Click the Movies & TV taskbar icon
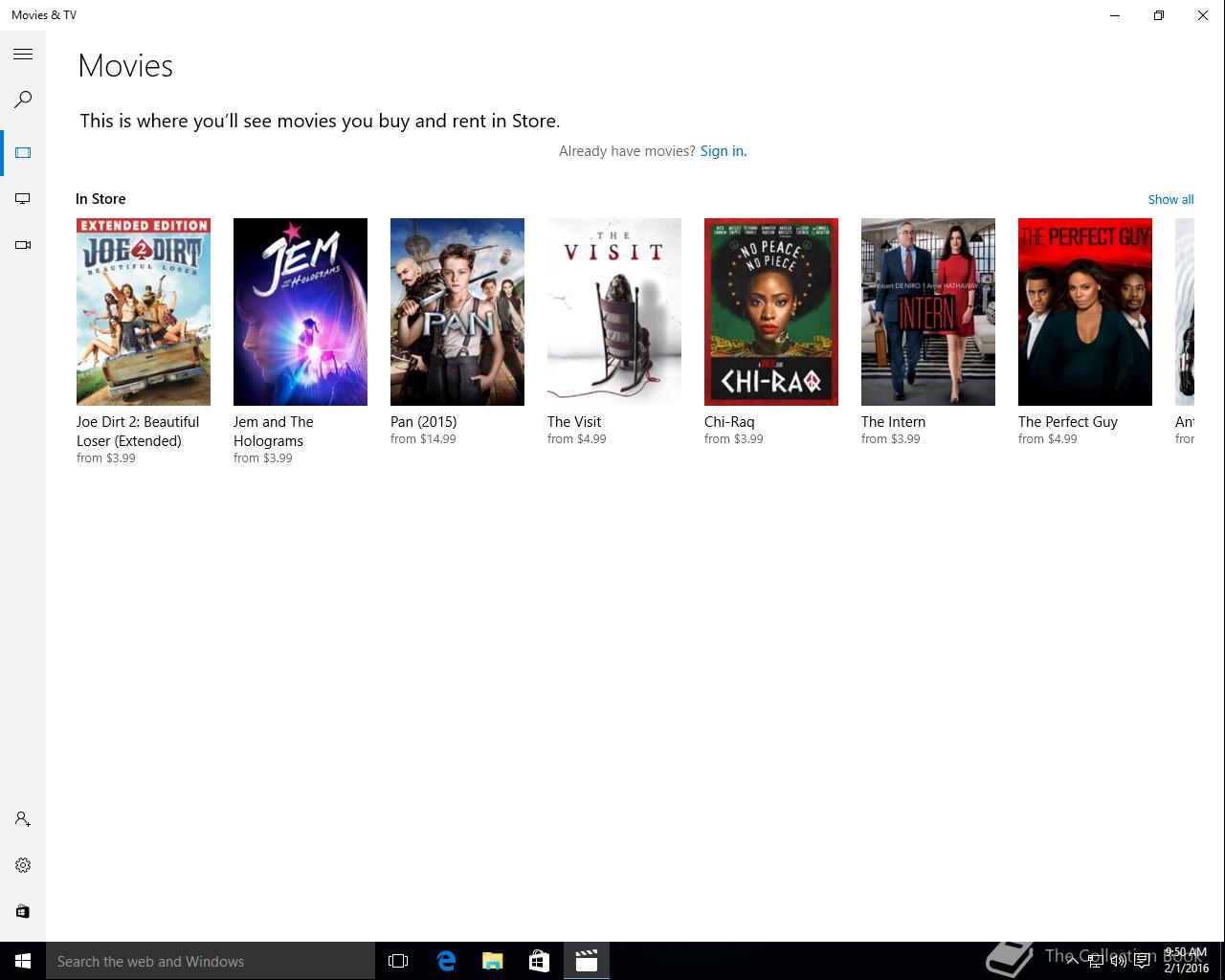1225x980 pixels. point(587,961)
